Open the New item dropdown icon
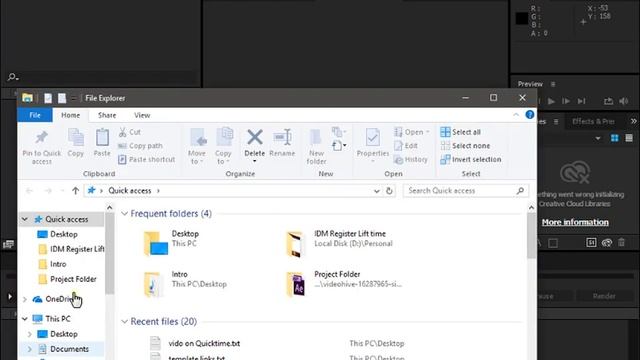This screenshot has width=640, height=360. pos(338,132)
